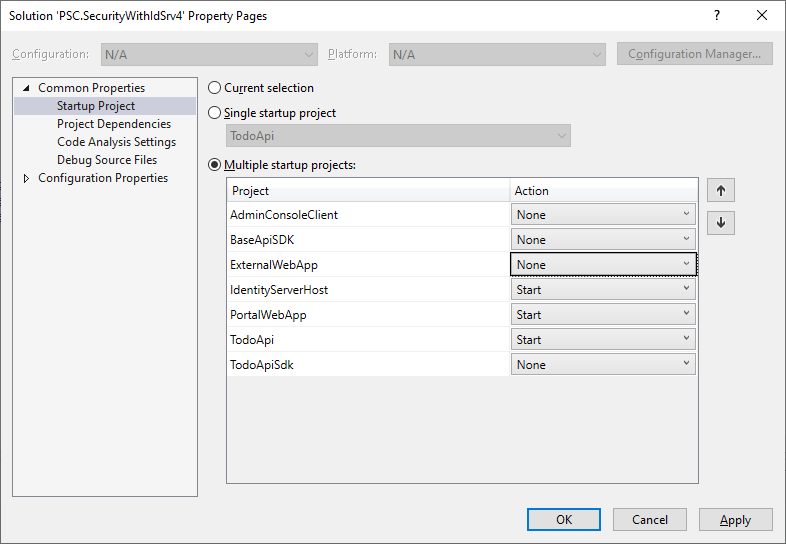The image size is (786, 544).
Task: Select the ExternalWebApp project row
Action: [x=368, y=265]
